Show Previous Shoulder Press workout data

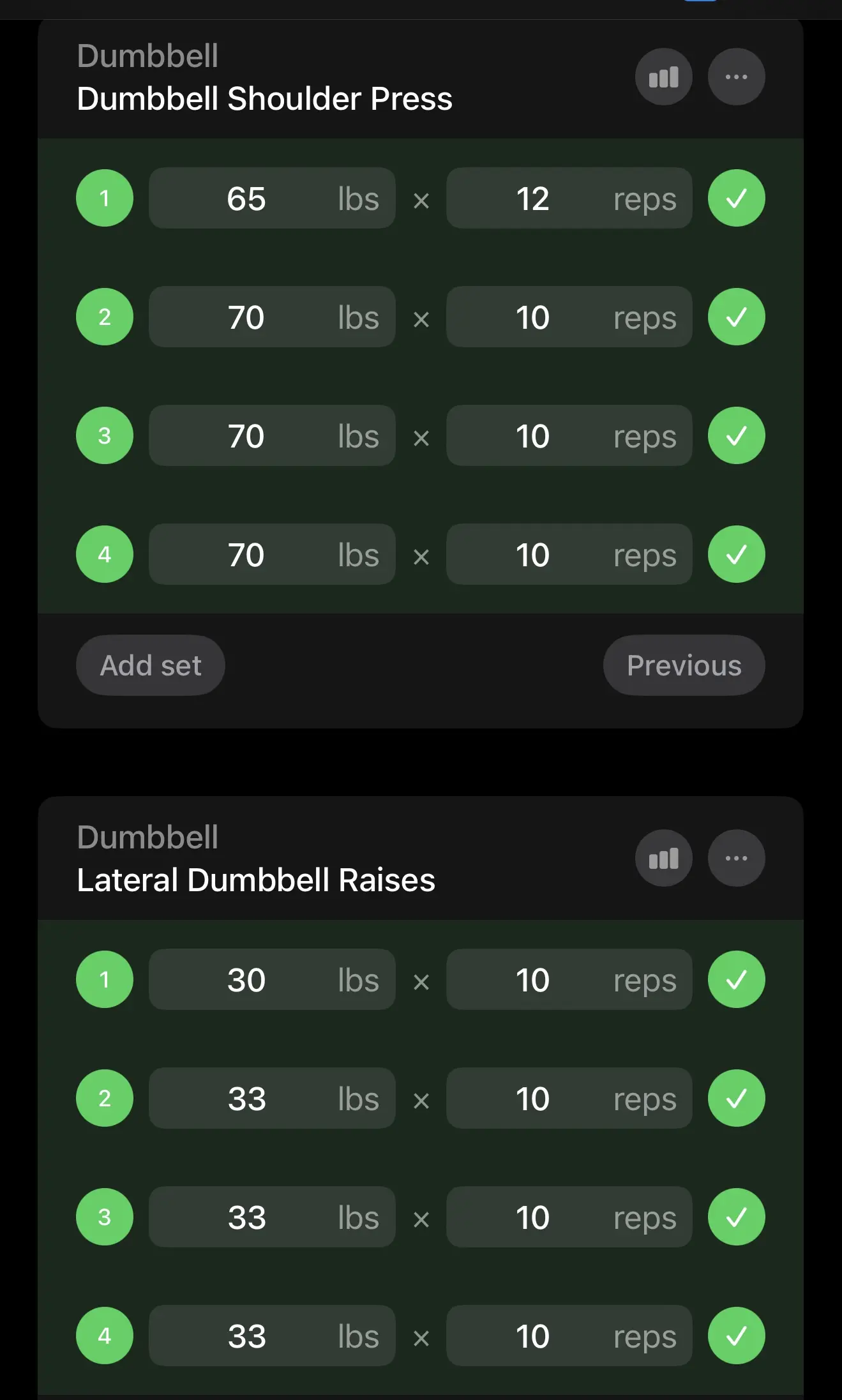(684, 666)
